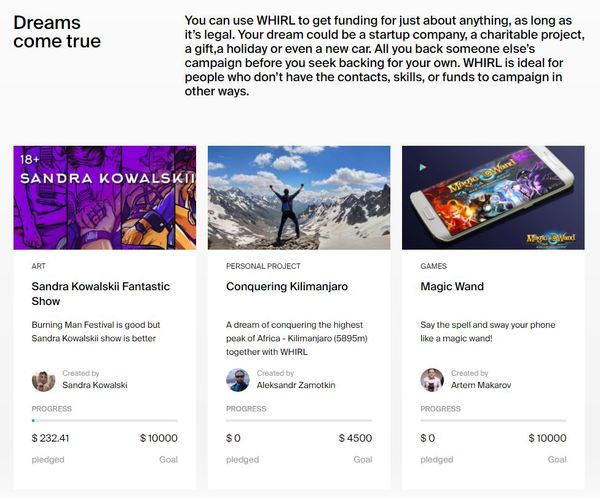Select the GAMES category label
Screen dimensions: 600x500
434,266
